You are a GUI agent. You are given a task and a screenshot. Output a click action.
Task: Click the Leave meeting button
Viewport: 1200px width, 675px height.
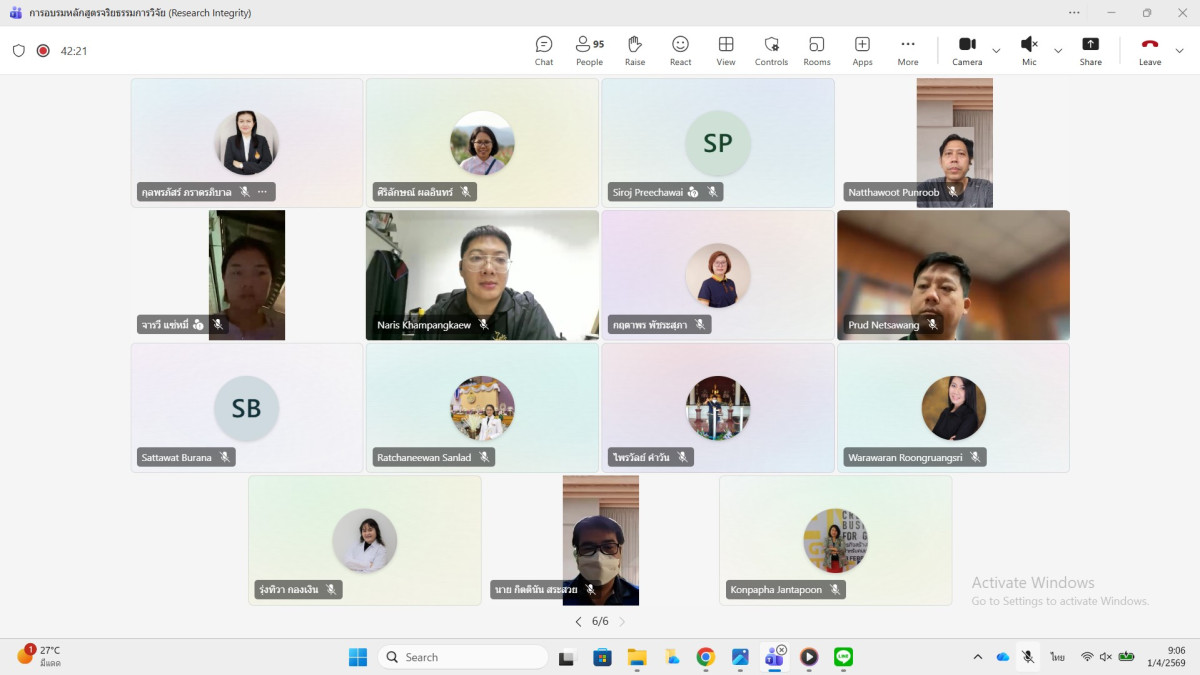click(x=1149, y=51)
